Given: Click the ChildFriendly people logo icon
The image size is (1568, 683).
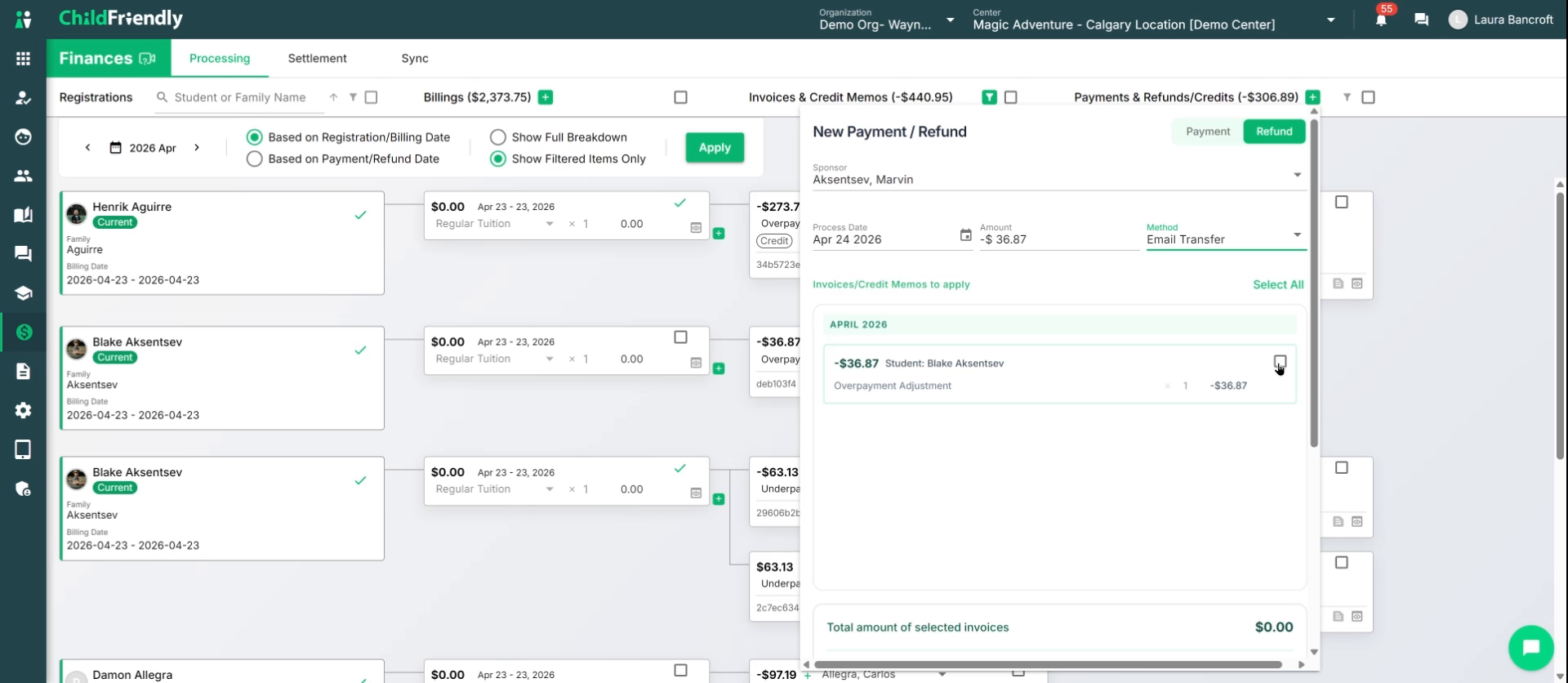Looking at the screenshot, I should pyautogui.click(x=23, y=19).
